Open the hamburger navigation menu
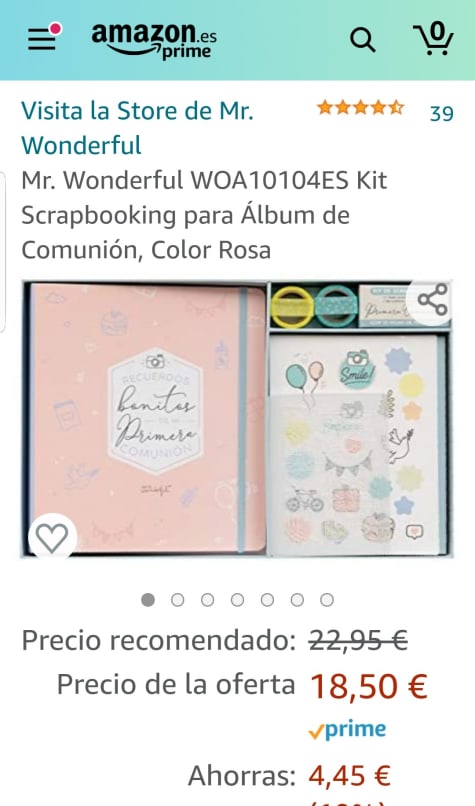Image resolution: width=475 pixels, height=806 pixels. pos(43,38)
